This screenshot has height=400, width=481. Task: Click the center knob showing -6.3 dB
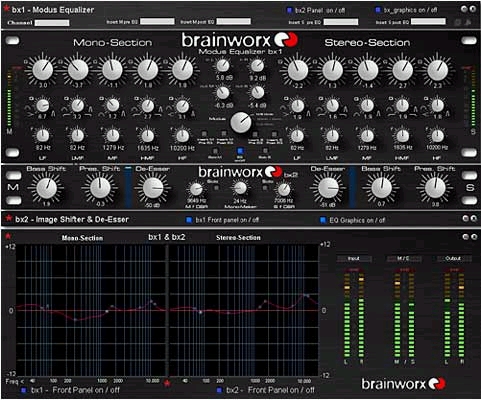[x=223, y=93]
